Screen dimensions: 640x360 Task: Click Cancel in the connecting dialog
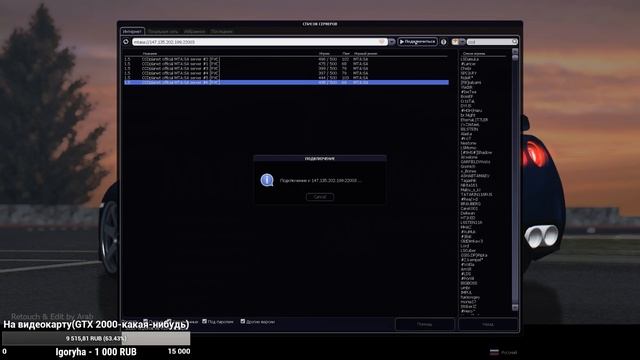click(320, 197)
